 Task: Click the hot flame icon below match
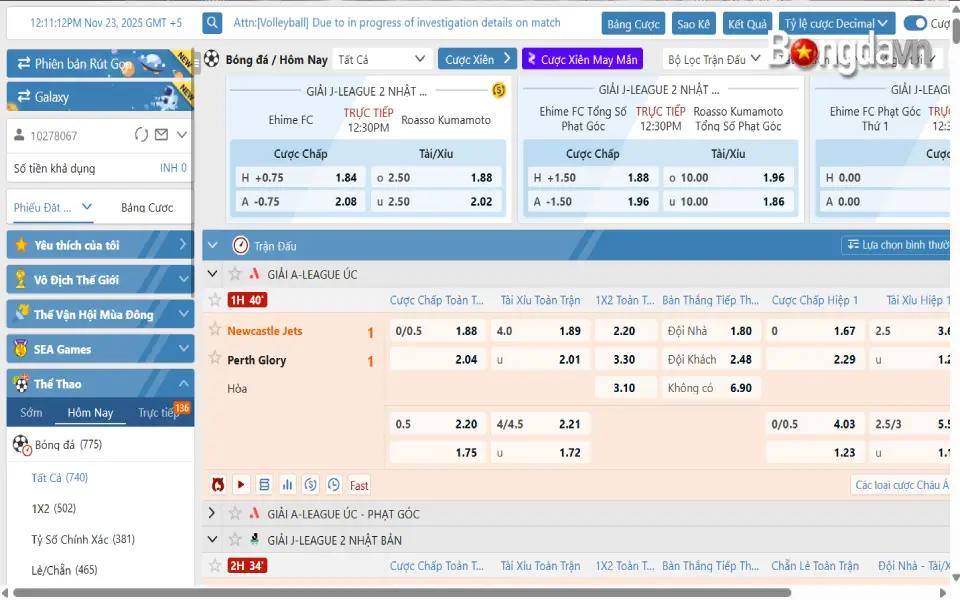click(218, 485)
